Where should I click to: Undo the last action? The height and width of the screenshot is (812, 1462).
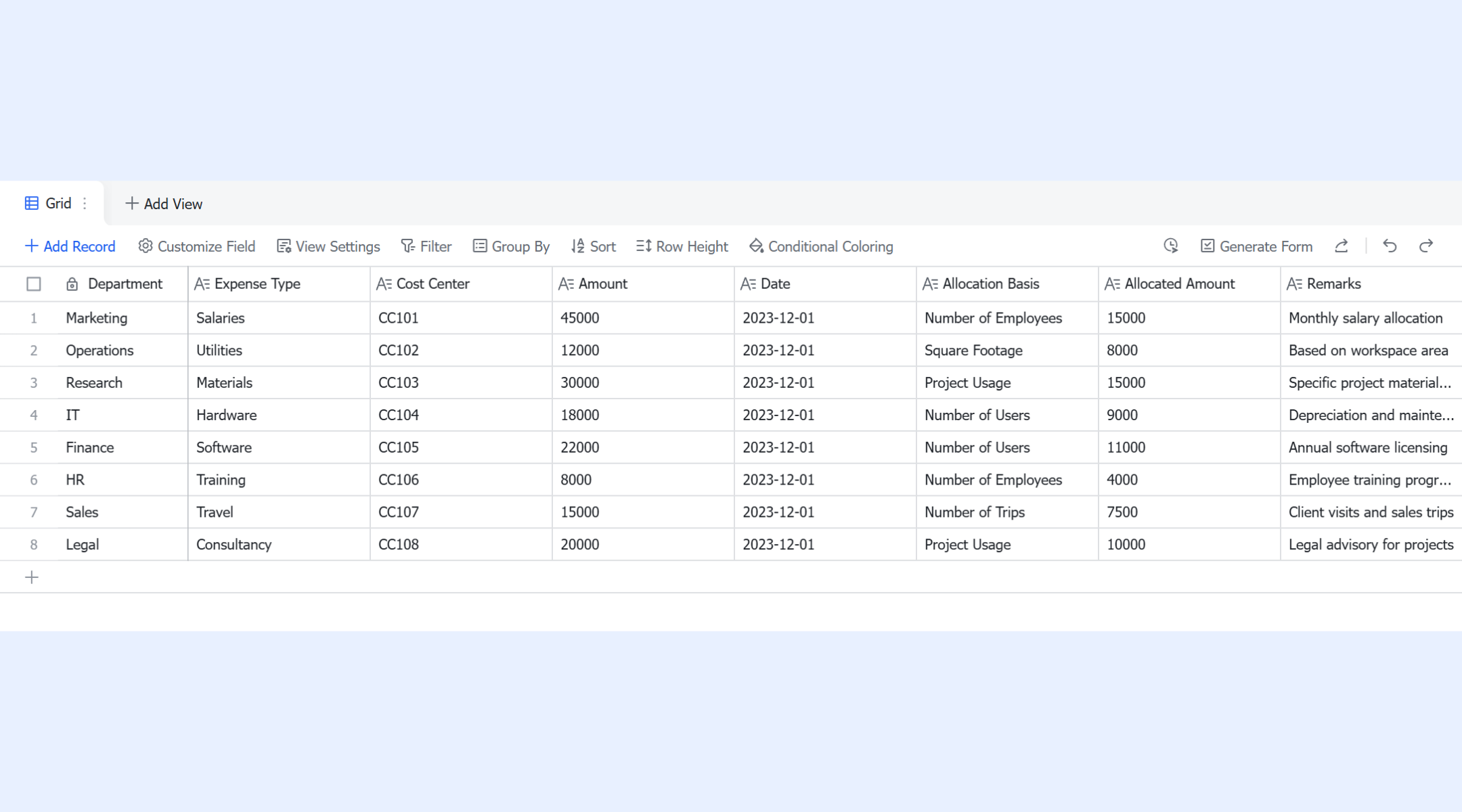tap(1390, 246)
